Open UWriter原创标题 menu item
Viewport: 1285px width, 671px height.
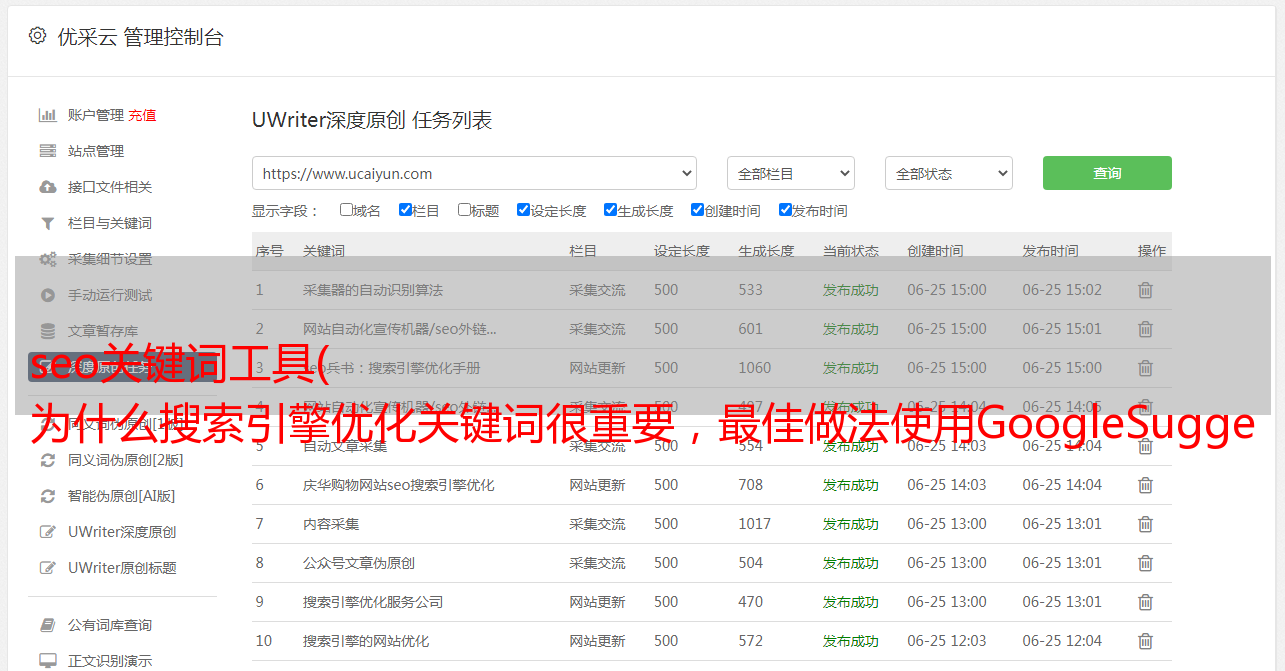tap(122, 568)
